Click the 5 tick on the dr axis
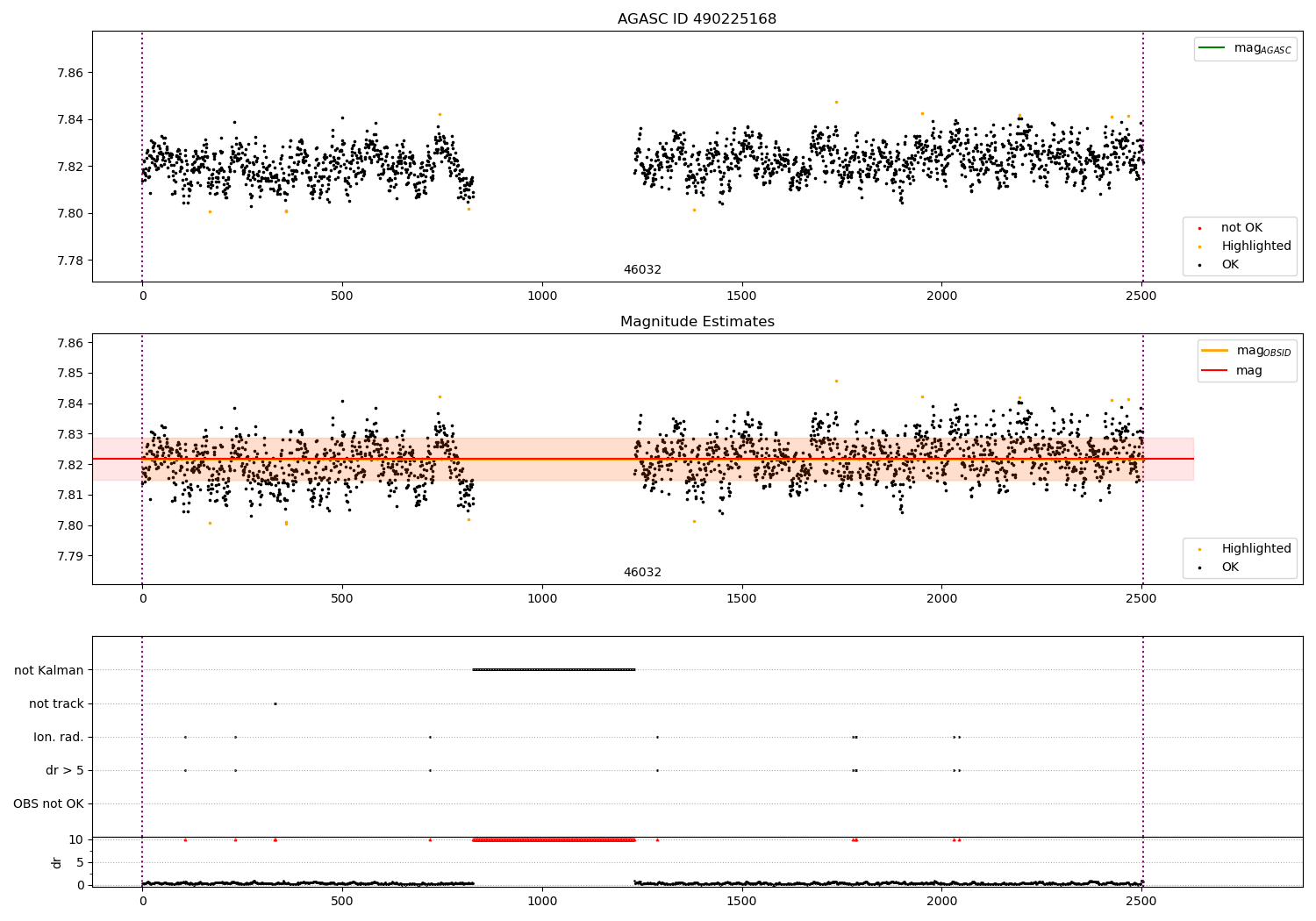 (81, 862)
